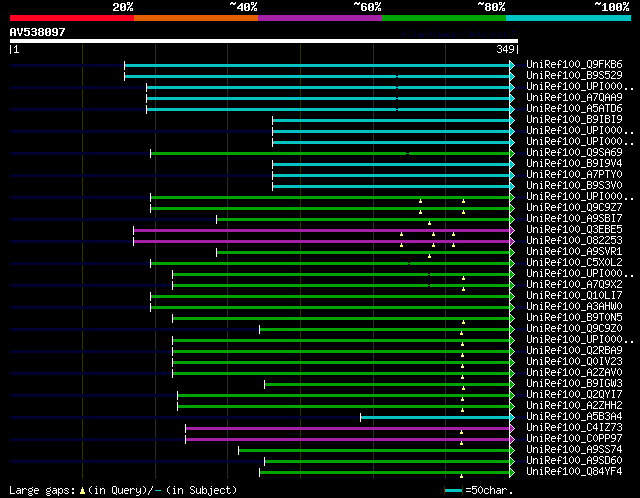Click the 349 query end position label

click(x=505, y=49)
